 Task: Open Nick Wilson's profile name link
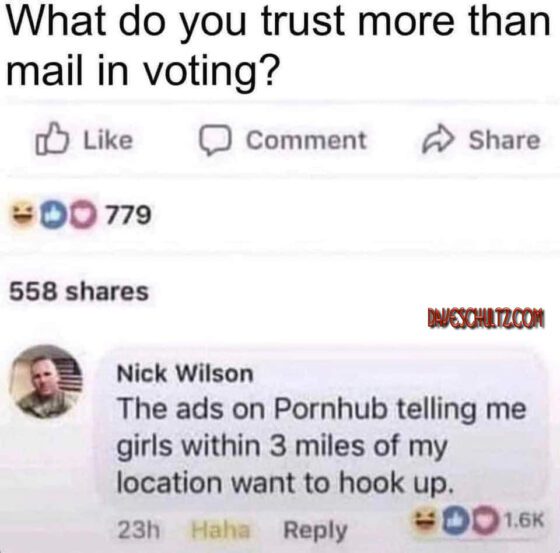click(185, 374)
